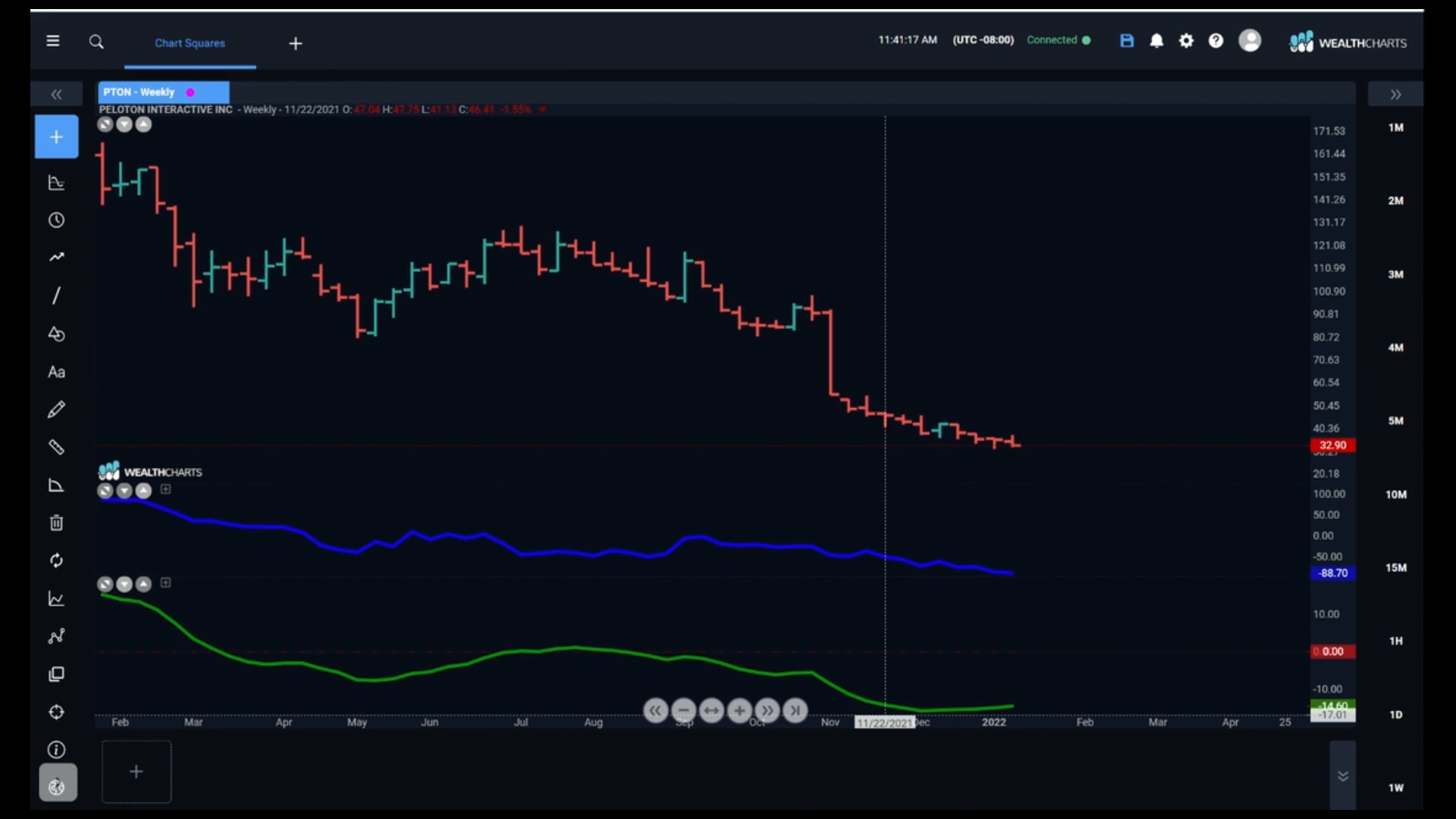Click the connected nodes path tool icon
1456x819 pixels.
coord(56,636)
